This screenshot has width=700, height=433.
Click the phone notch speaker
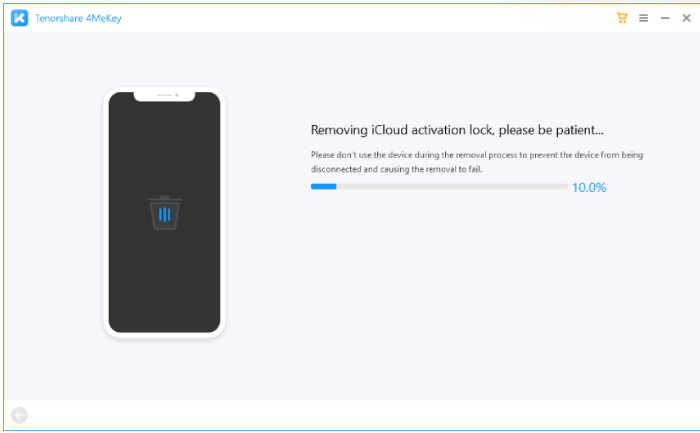click(x=164, y=95)
